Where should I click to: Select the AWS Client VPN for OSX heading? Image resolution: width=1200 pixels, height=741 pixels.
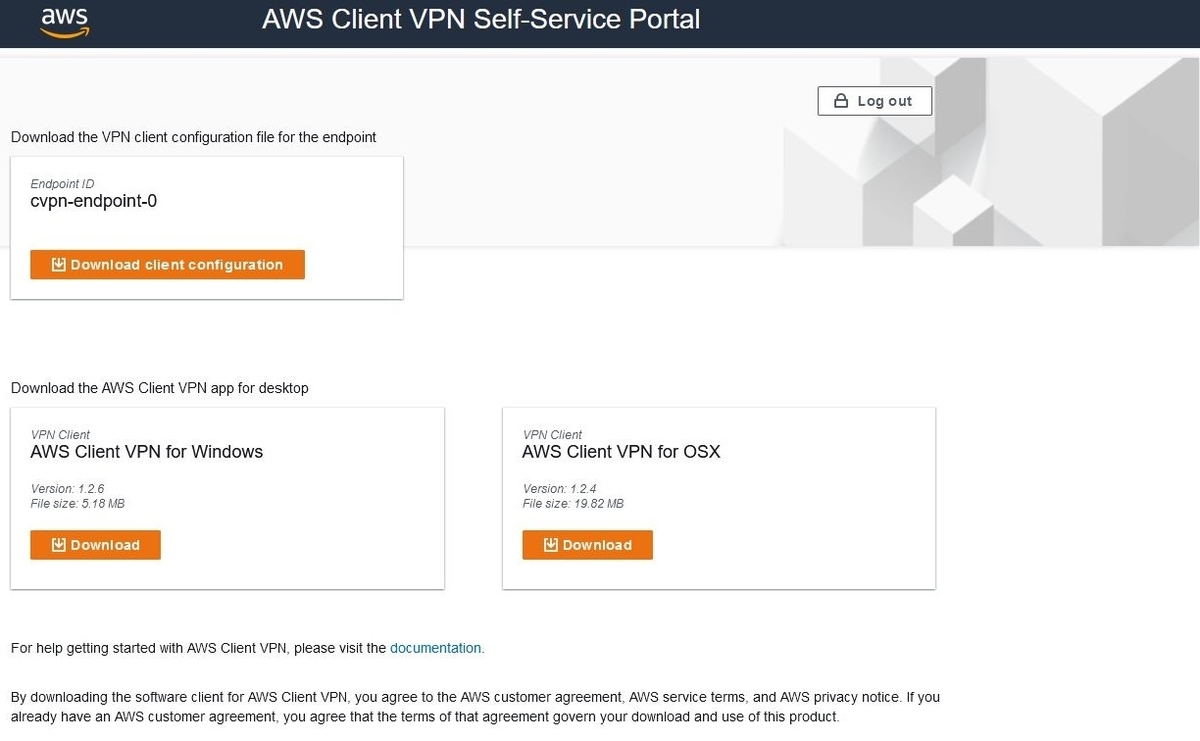pos(621,452)
